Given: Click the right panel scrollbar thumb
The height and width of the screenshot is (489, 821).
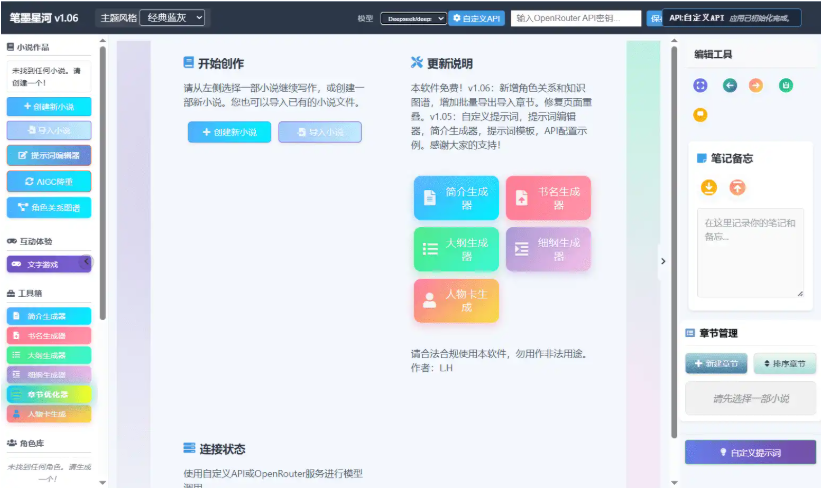Looking at the screenshot, I should tap(674, 241).
